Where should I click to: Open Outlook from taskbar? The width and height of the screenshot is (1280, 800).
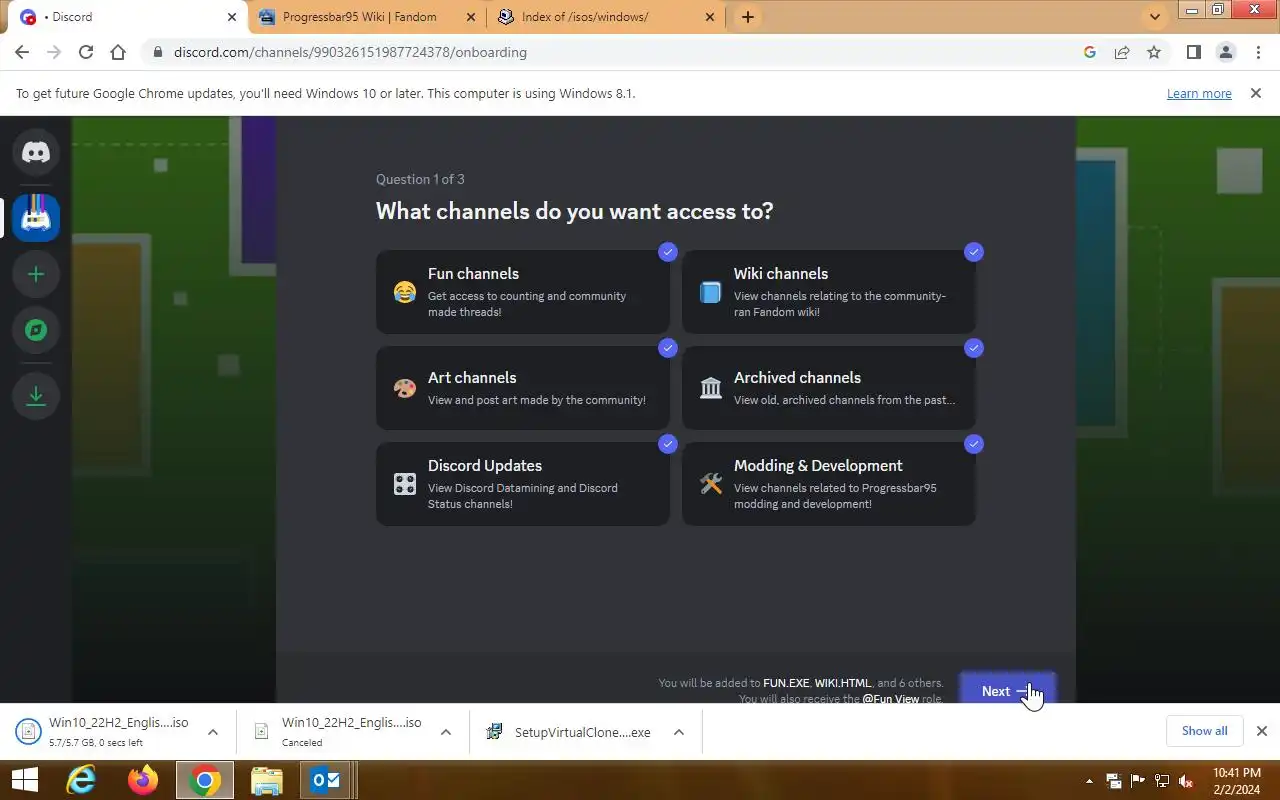click(x=325, y=780)
